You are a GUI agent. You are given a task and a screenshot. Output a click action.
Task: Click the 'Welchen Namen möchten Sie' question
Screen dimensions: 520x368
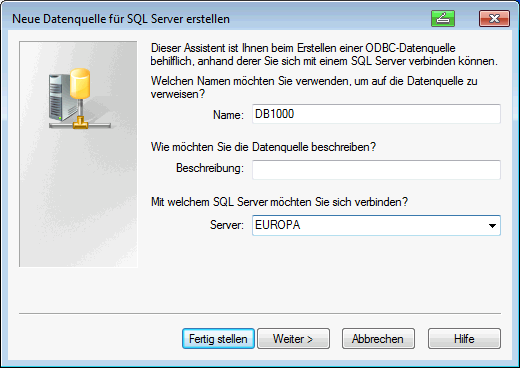tap(314, 87)
